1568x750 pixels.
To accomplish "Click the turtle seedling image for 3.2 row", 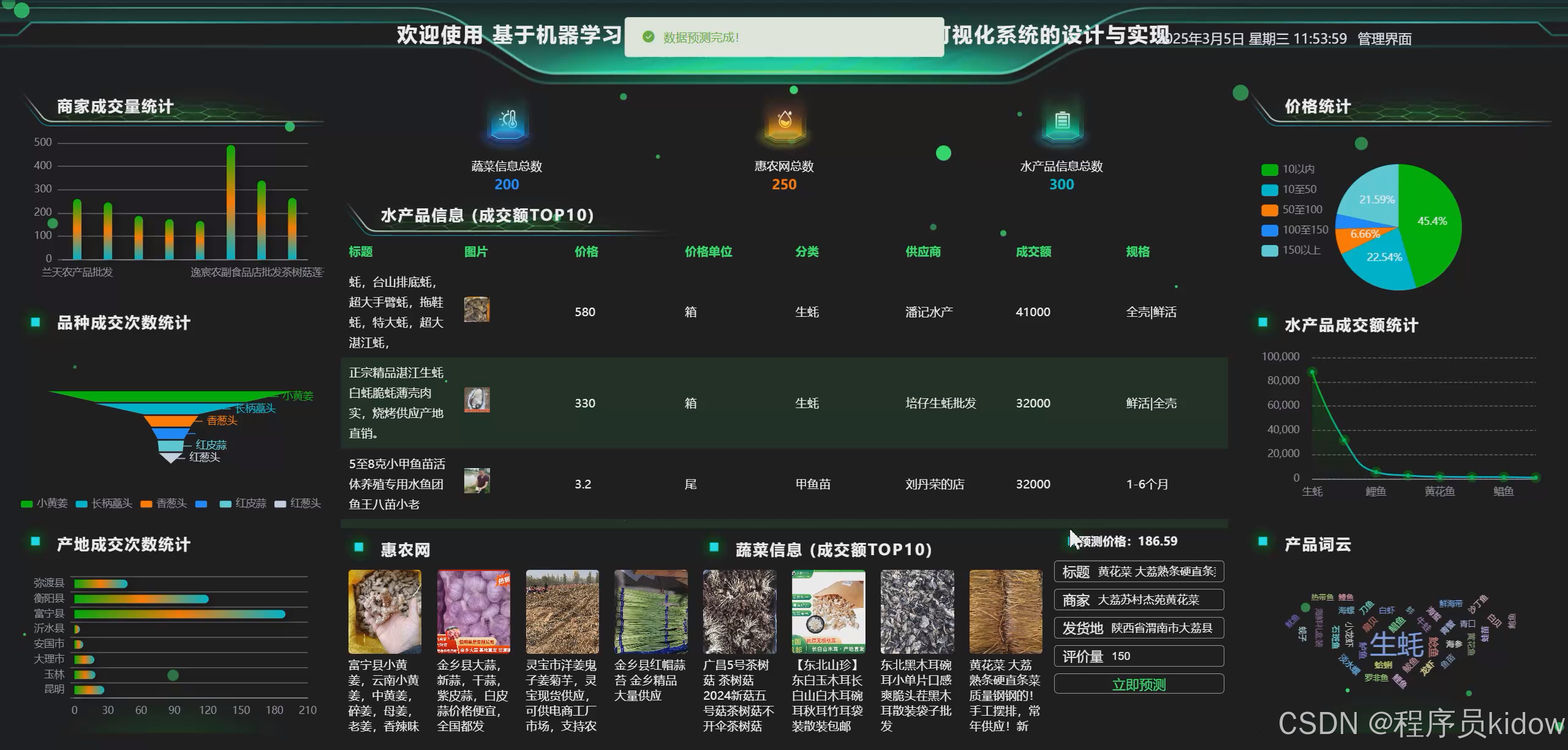I will click(477, 481).
